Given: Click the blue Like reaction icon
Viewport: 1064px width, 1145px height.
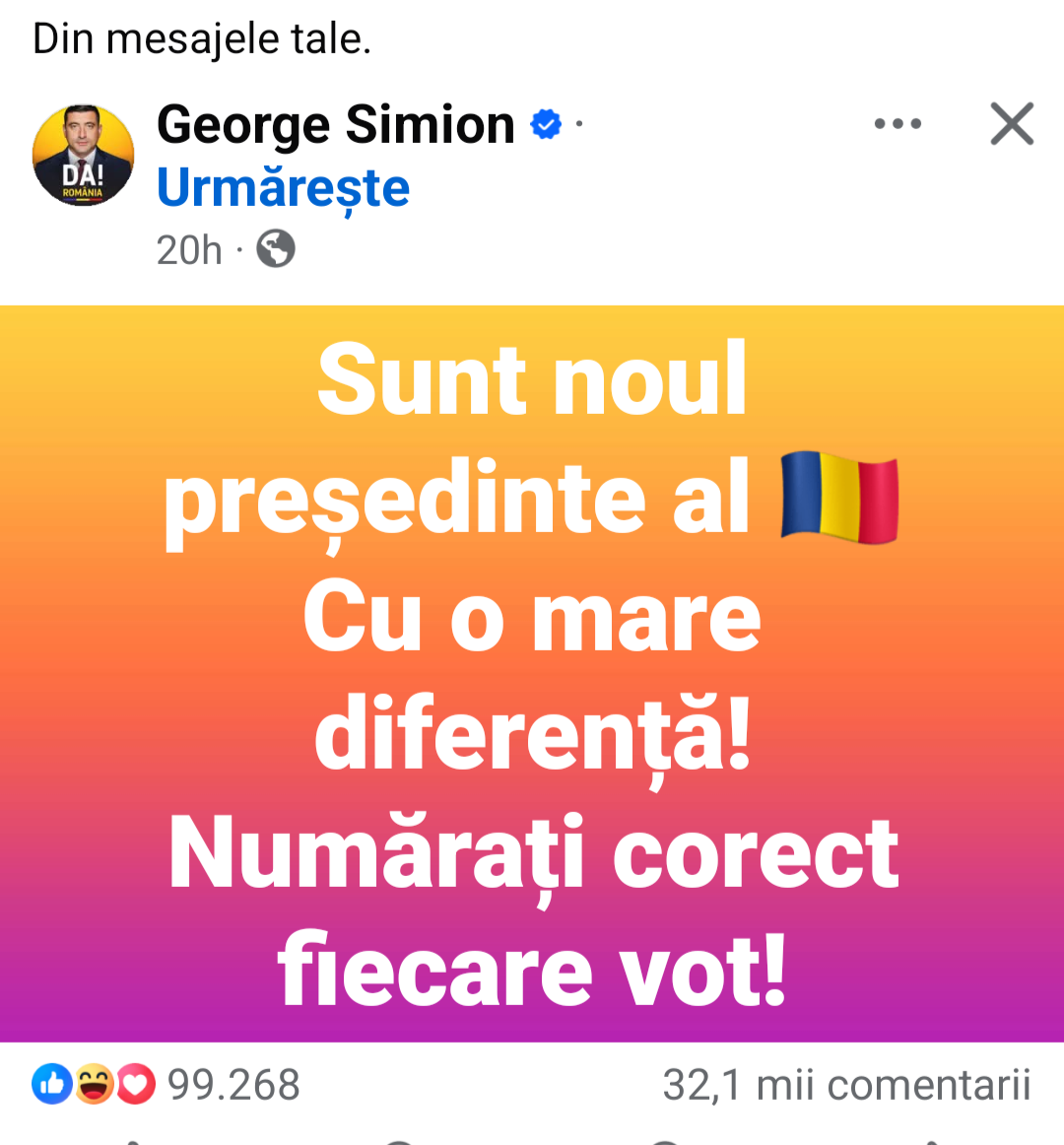Looking at the screenshot, I should coord(51,1085).
